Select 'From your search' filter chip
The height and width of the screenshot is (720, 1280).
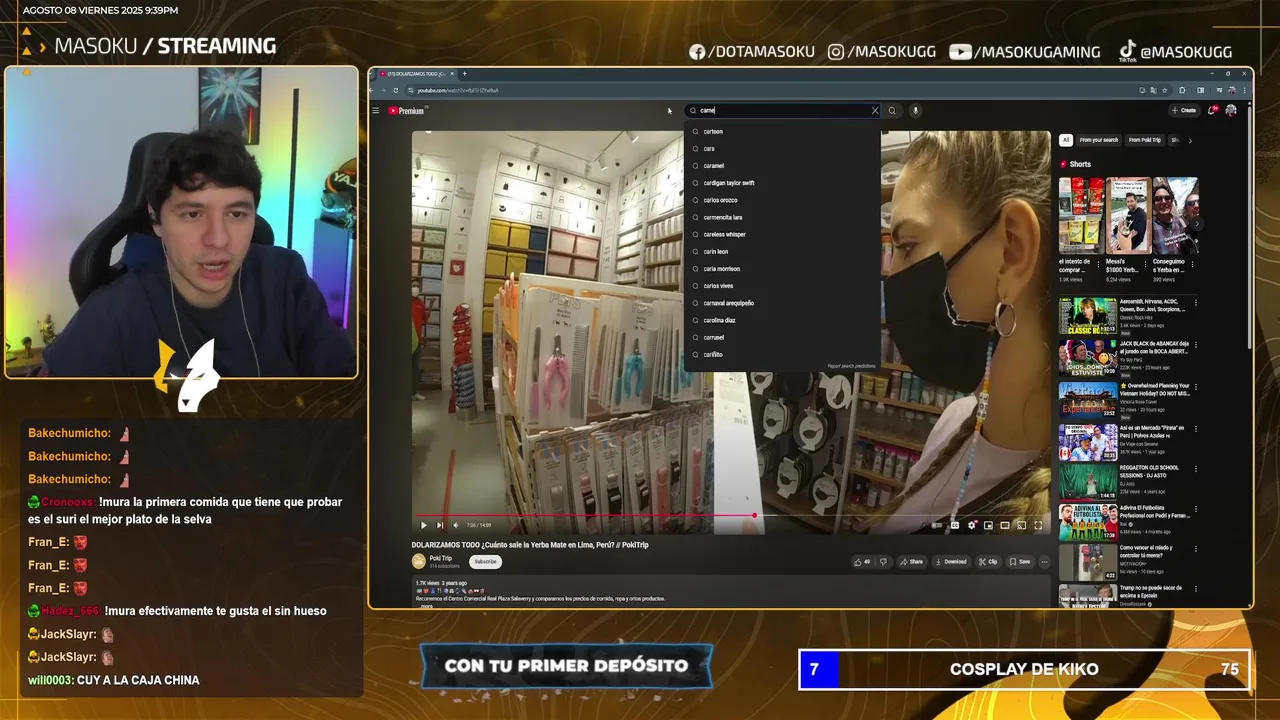(1098, 140)
